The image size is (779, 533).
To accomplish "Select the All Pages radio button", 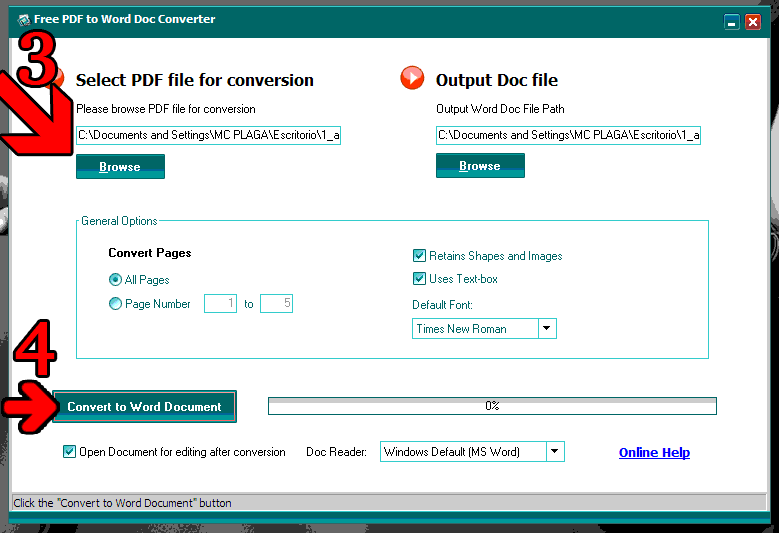I will pos(115,280).
